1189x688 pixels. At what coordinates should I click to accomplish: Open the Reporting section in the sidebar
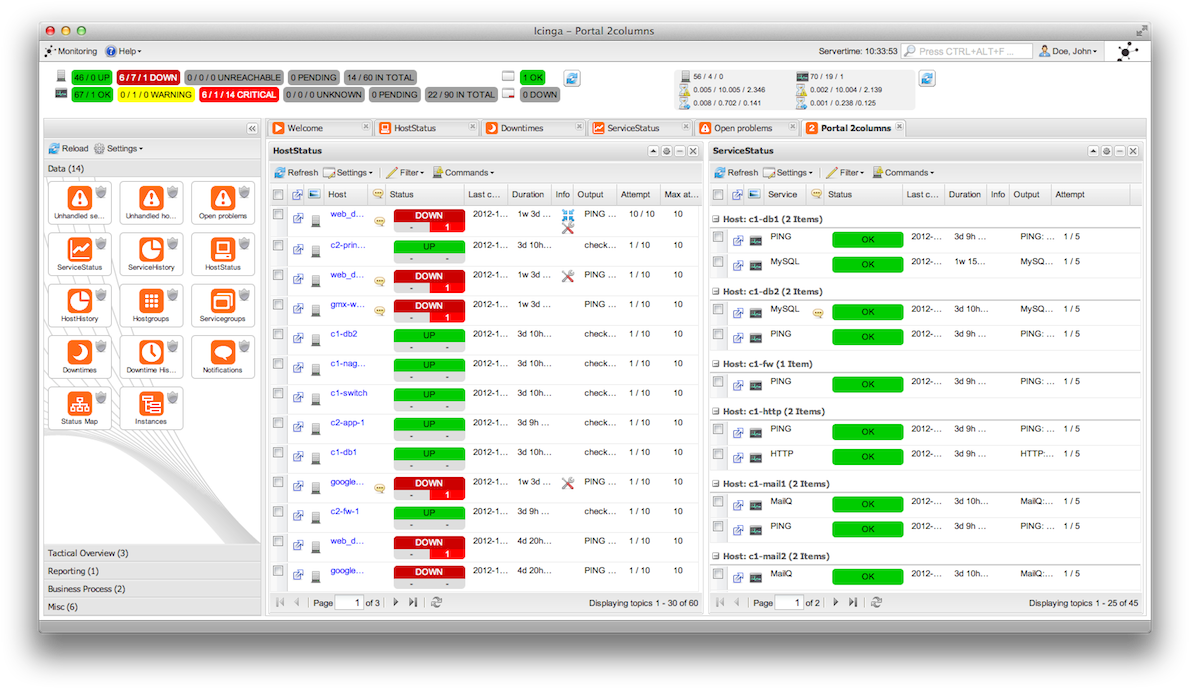(74, 571)
